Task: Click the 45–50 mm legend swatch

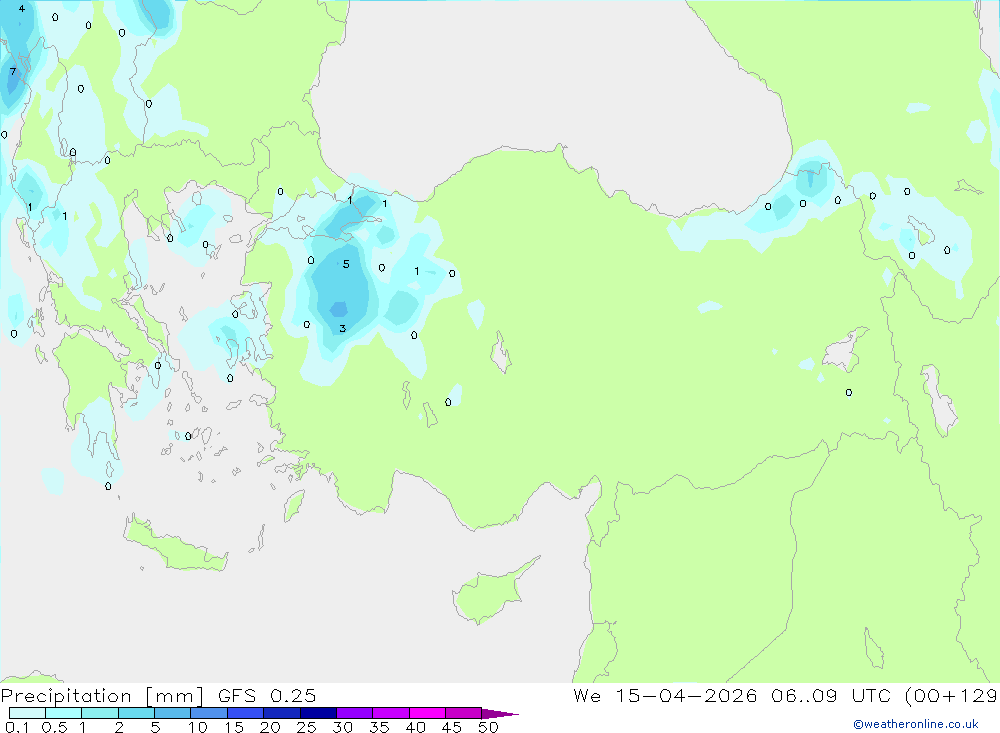Action: click(463, 713)
